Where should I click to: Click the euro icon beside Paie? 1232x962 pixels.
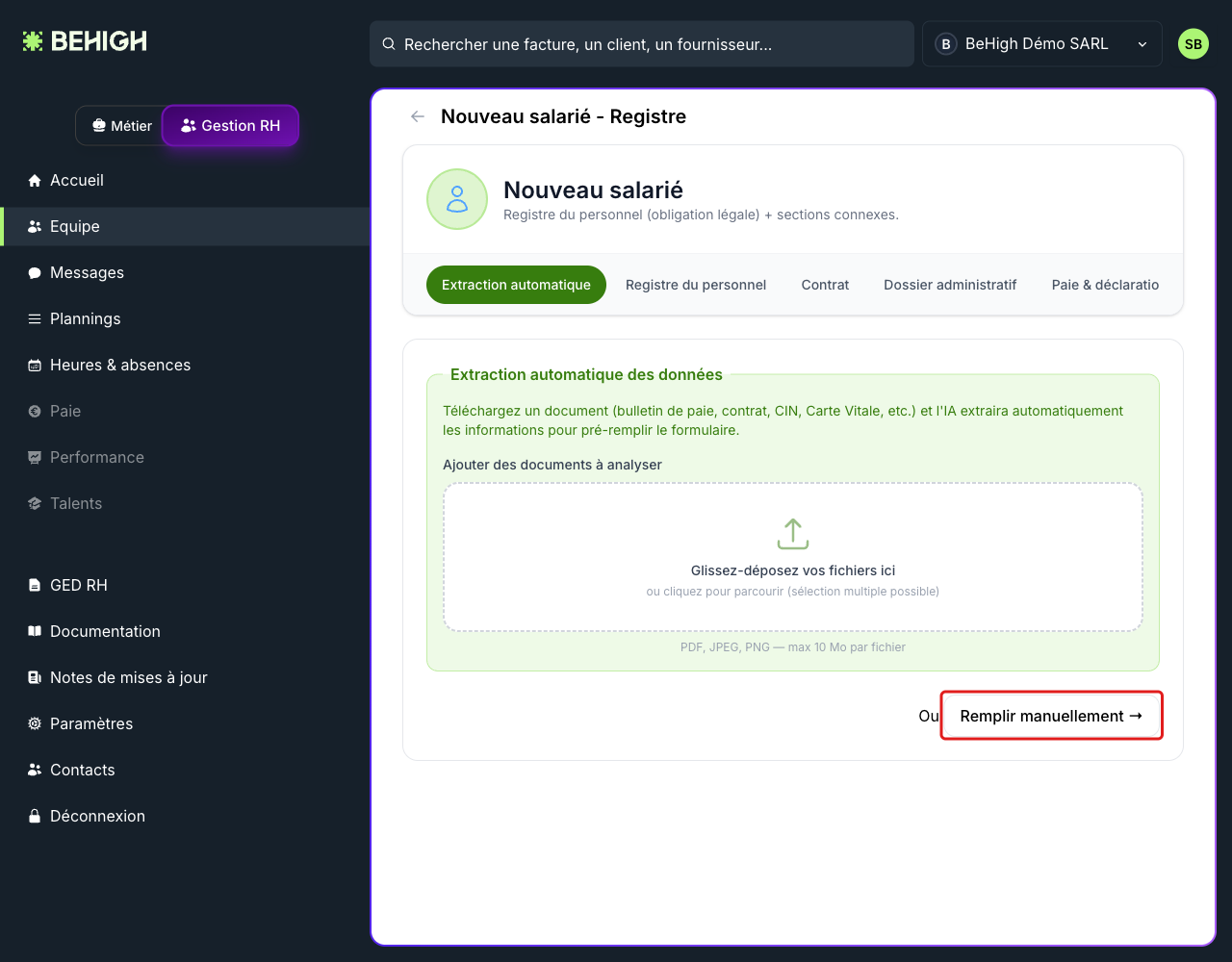pyautogui.click(x=35, y=412)
